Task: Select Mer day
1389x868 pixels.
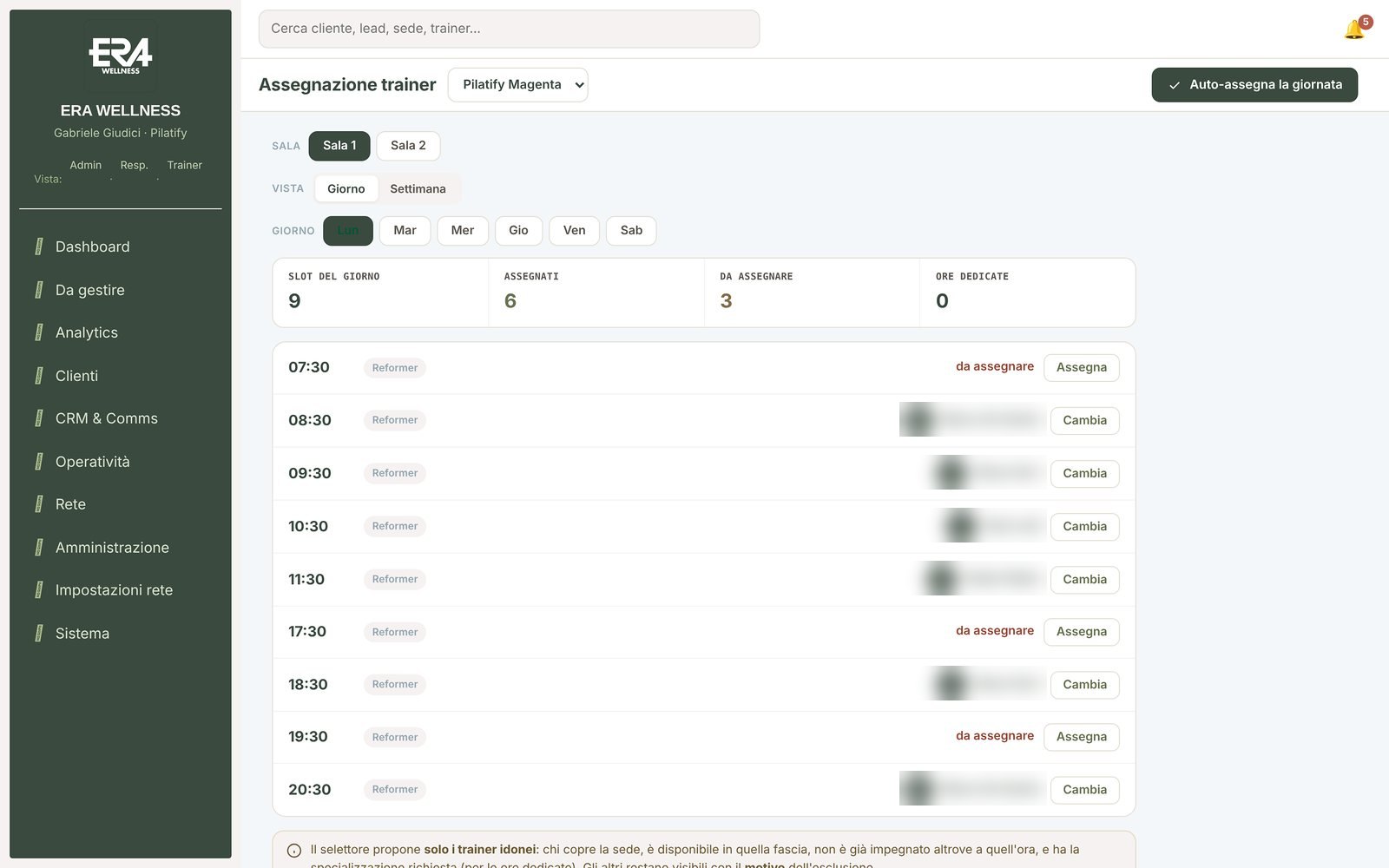Action: coord(463,231)
